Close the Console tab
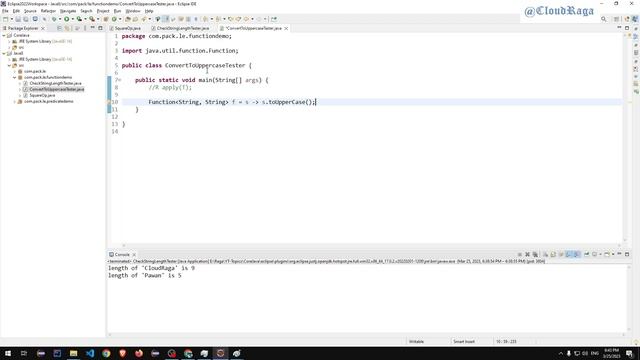 click(x=134, y=254)
